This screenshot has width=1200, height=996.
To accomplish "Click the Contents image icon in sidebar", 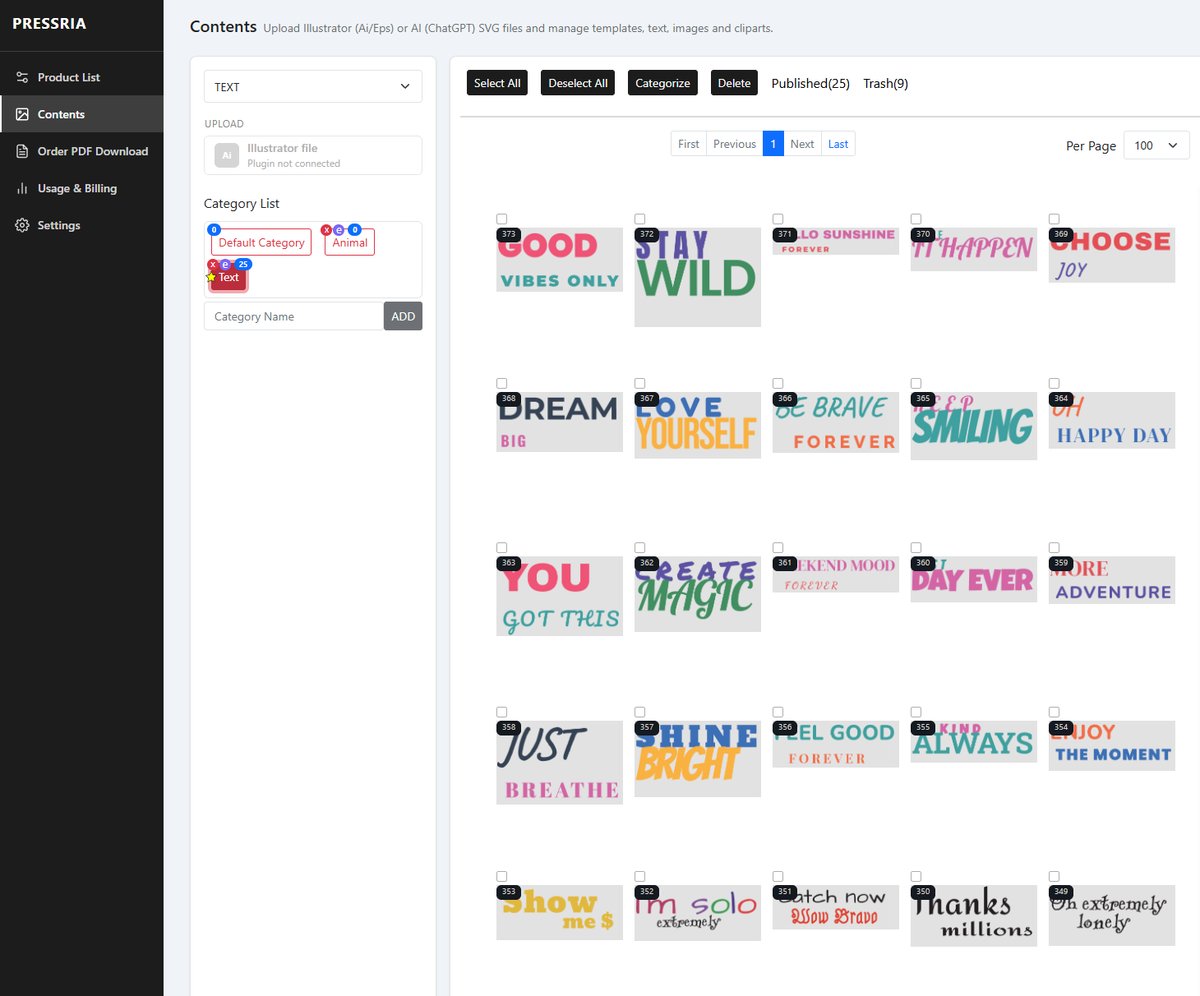I will point(22,114).
